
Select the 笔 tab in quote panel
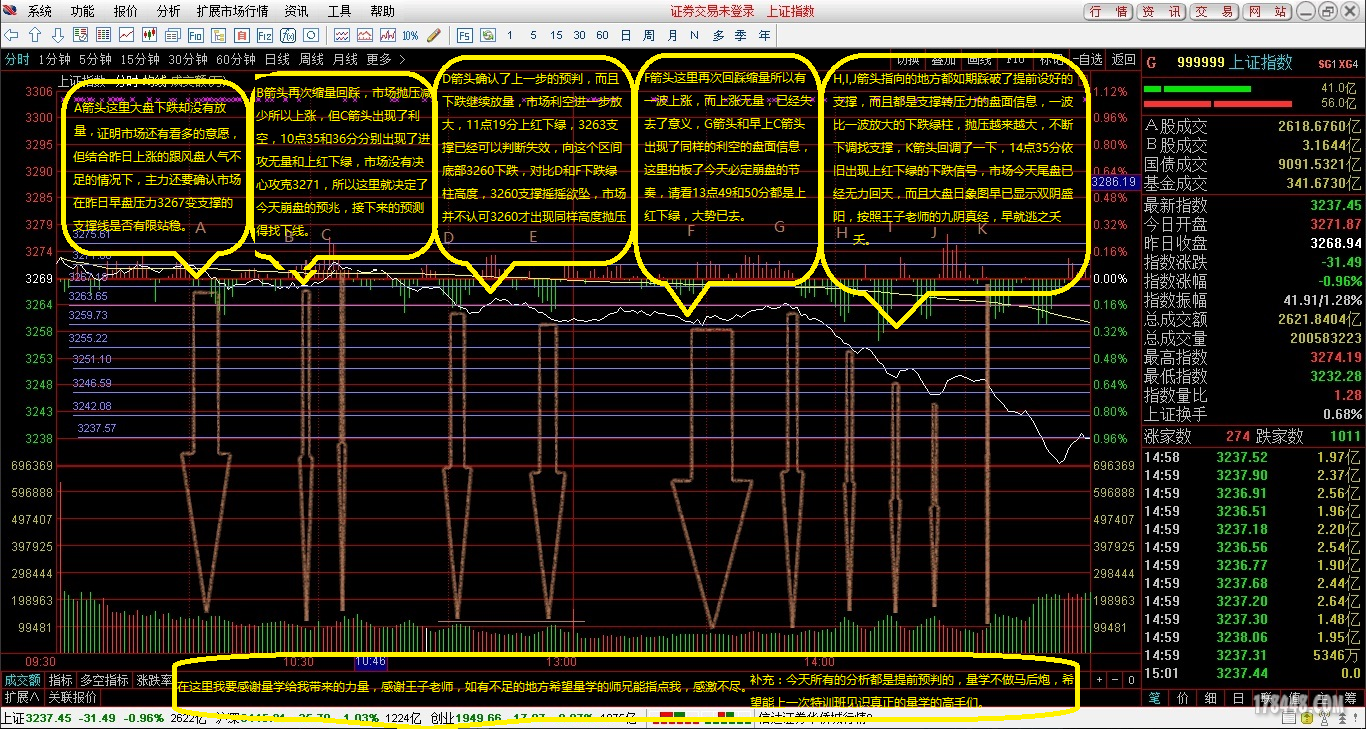(1153, 698)
